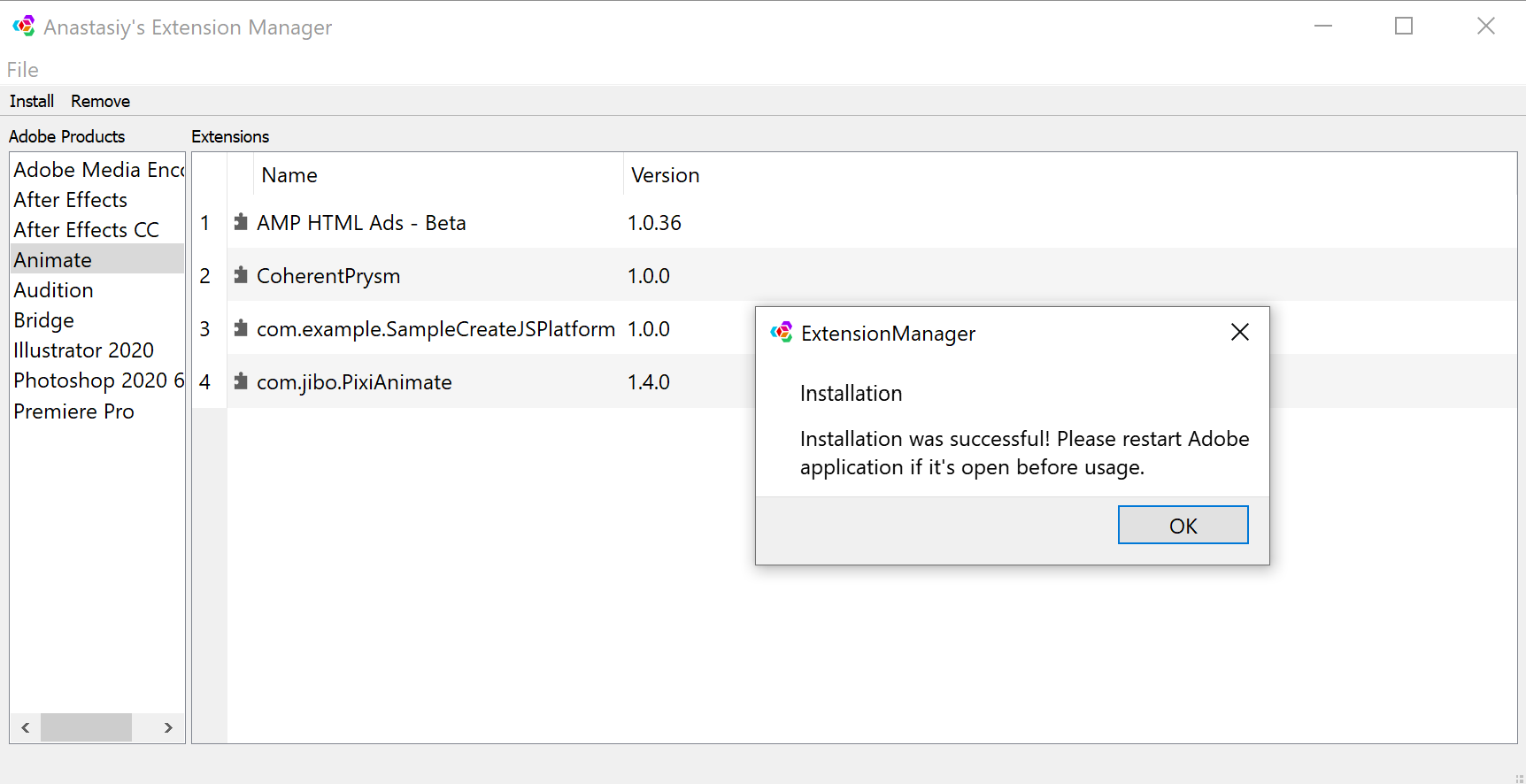
Task: Select Premiere Pro product
Action: (97, 411)
